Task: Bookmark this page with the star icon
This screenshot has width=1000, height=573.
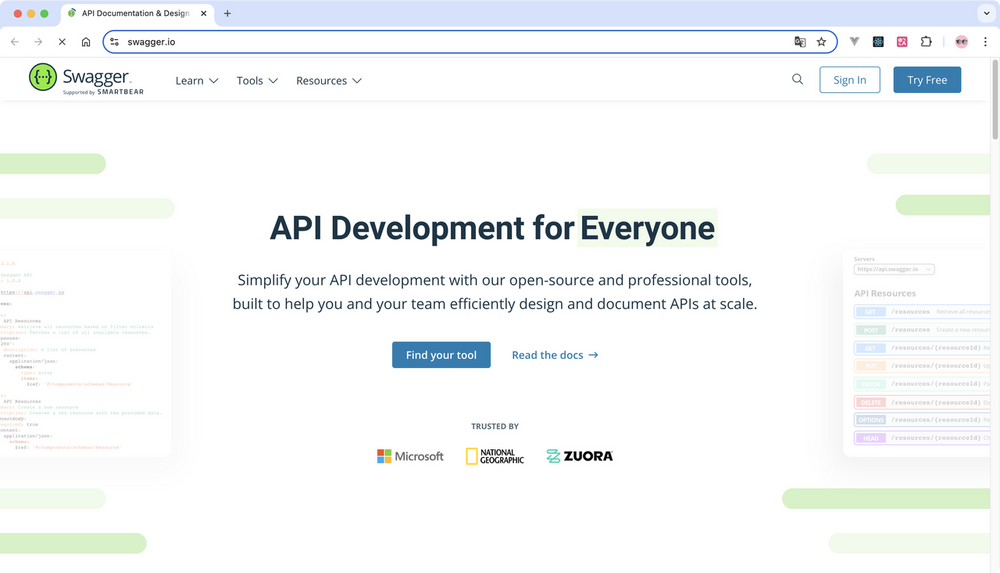Action: [821, 42]
